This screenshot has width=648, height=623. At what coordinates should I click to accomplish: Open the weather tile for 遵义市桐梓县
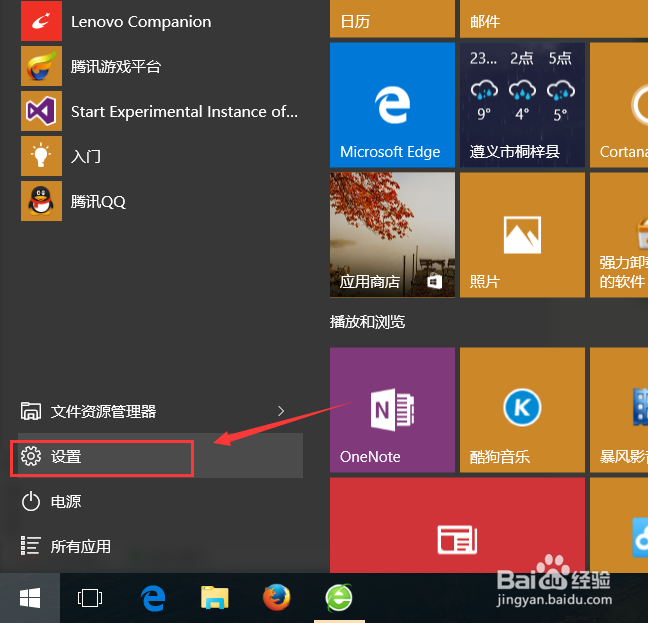click(522, 105)
